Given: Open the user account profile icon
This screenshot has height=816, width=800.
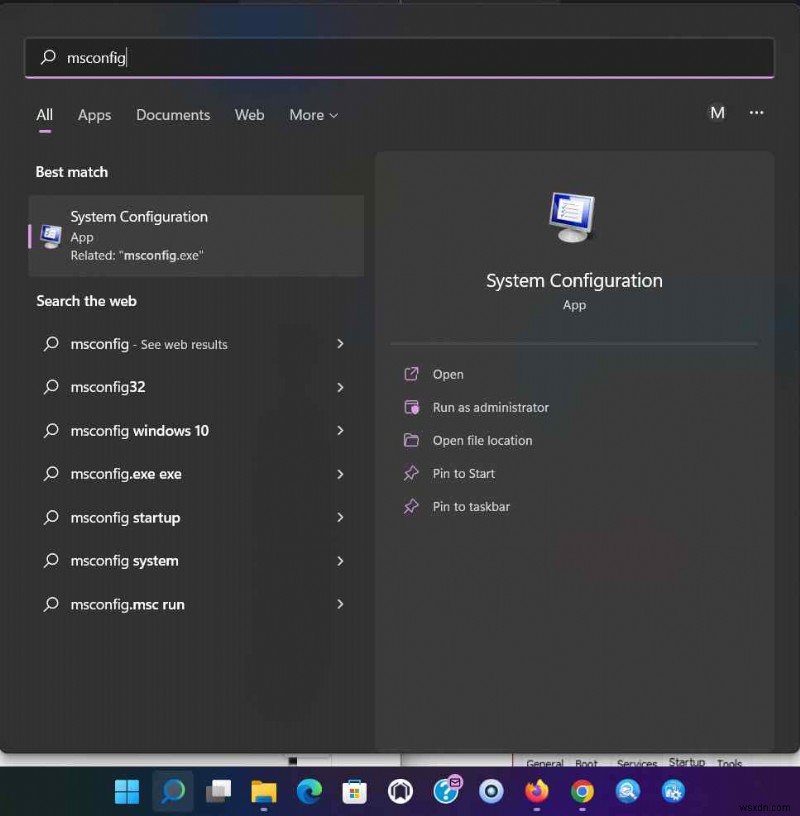Looking at the screenshot, I should click(717, 113).
